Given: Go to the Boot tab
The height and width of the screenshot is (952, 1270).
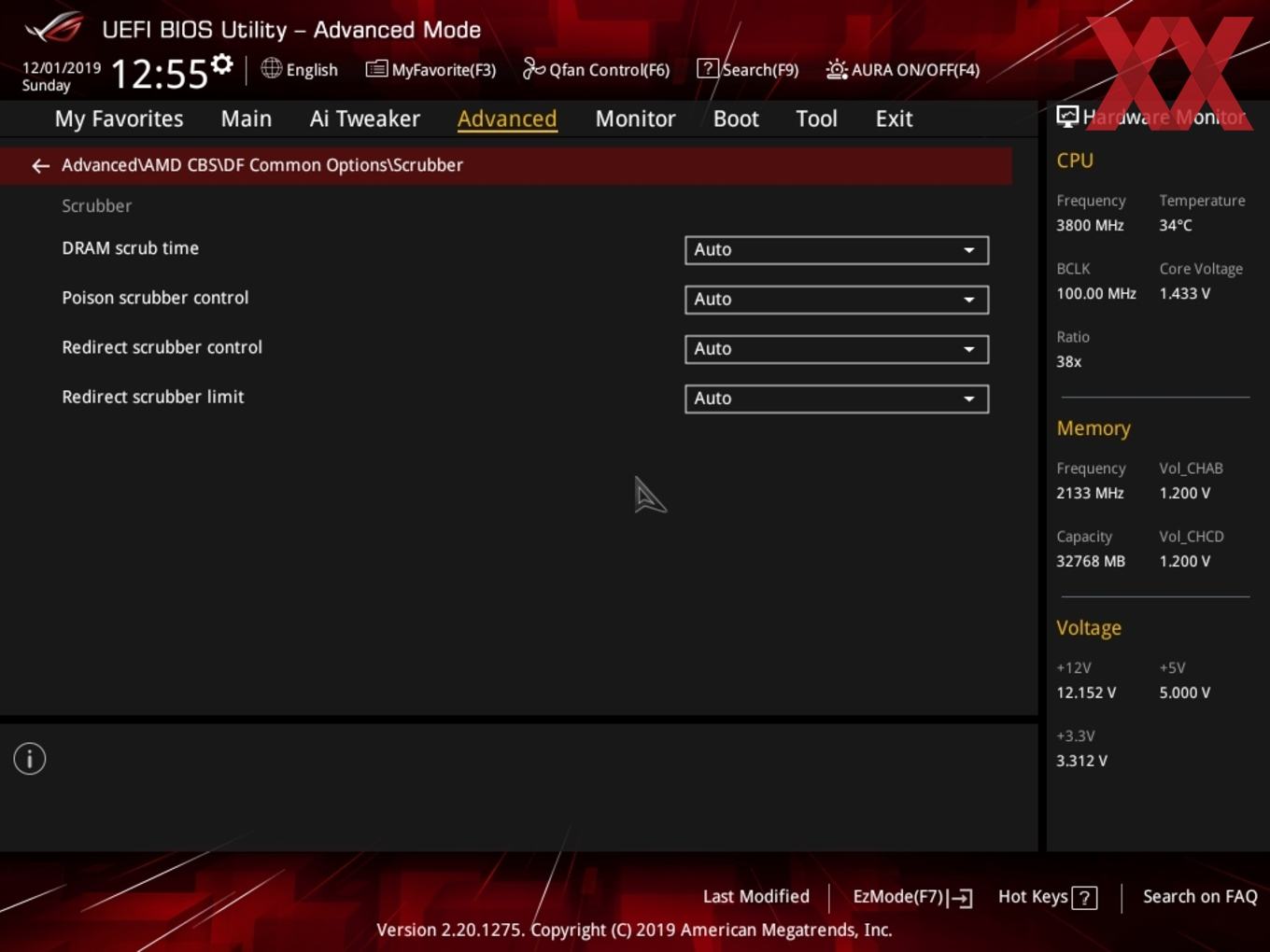Looking at the screenshot, I should pyautogui.click(x=736, y=119).
